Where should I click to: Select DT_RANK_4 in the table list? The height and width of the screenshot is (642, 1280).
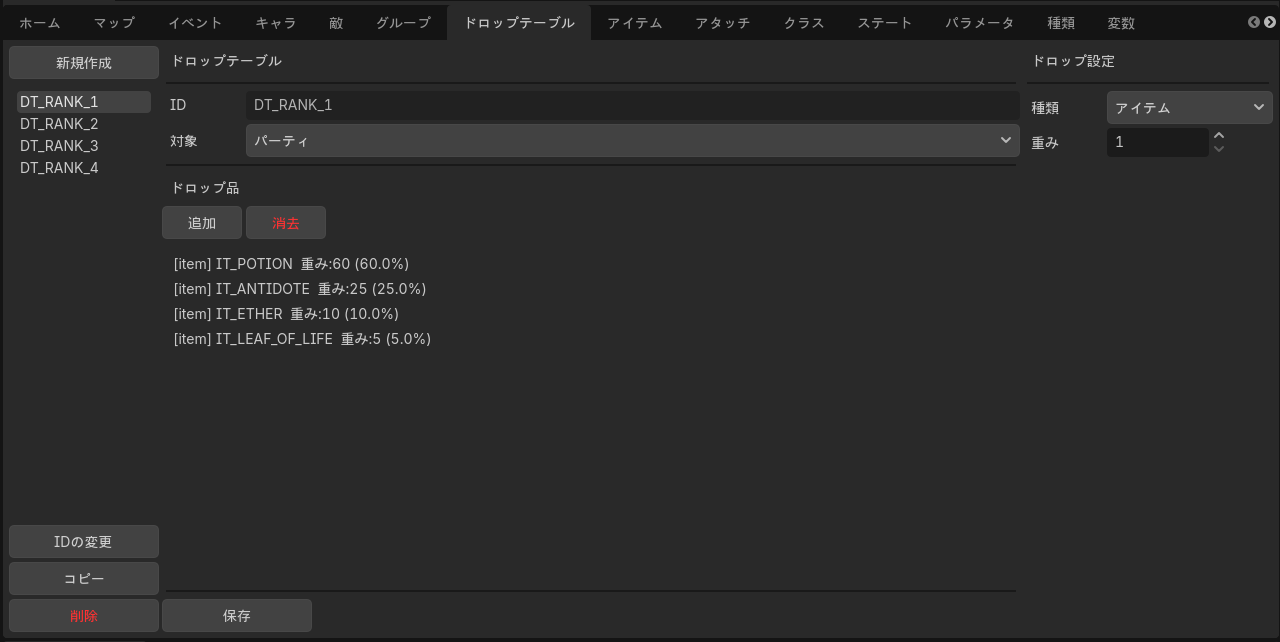click(84, 168)
